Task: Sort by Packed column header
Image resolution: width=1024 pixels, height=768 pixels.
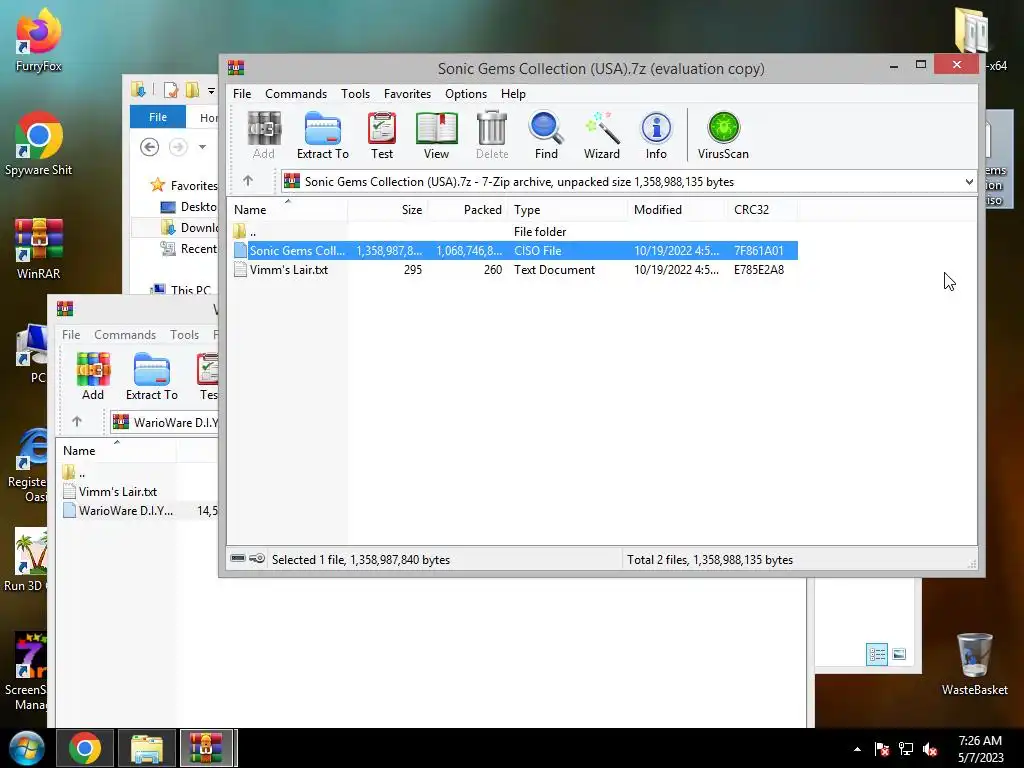Action: [468, 210]
